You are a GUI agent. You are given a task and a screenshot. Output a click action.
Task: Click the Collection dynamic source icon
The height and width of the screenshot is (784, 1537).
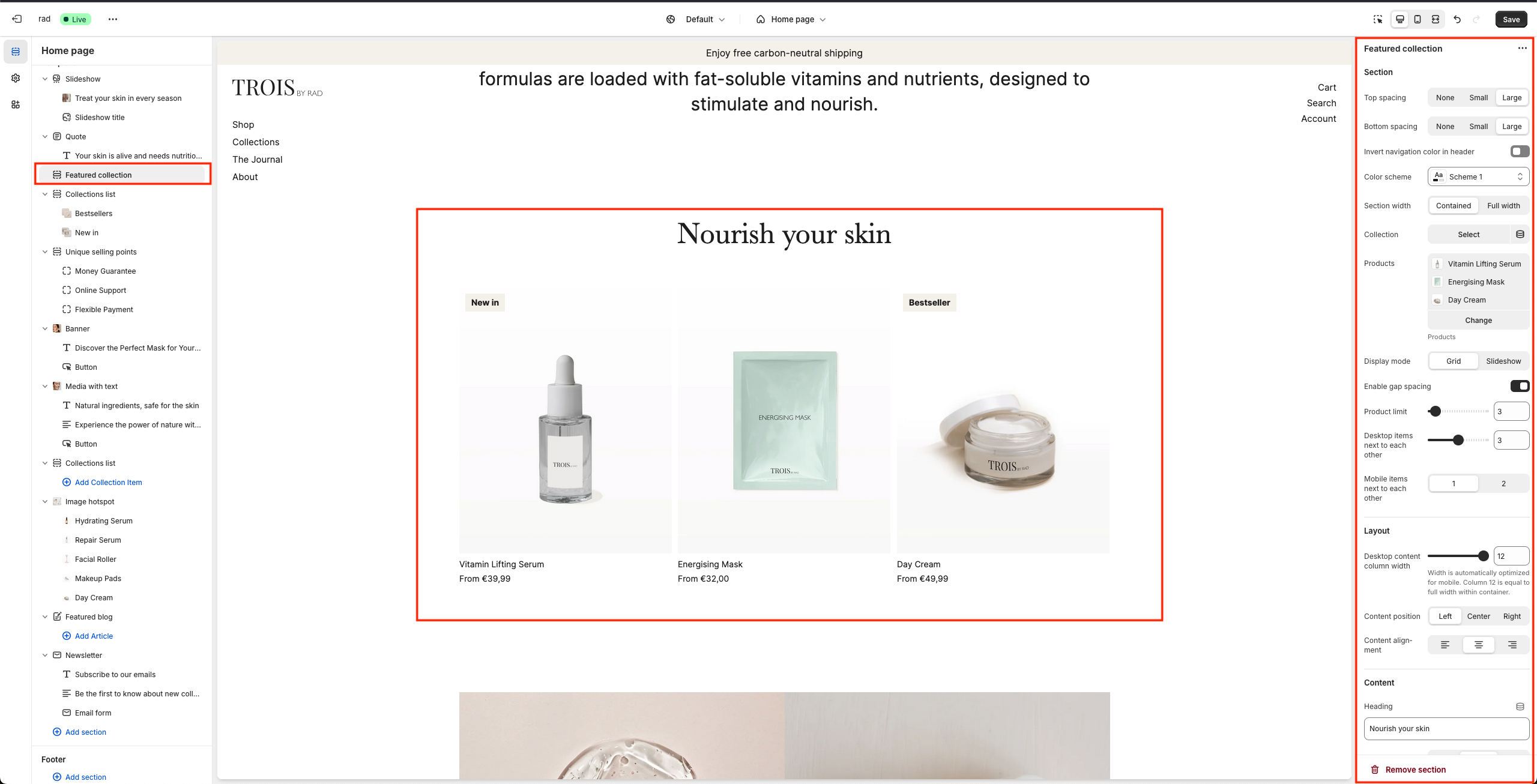[1520, 235]
